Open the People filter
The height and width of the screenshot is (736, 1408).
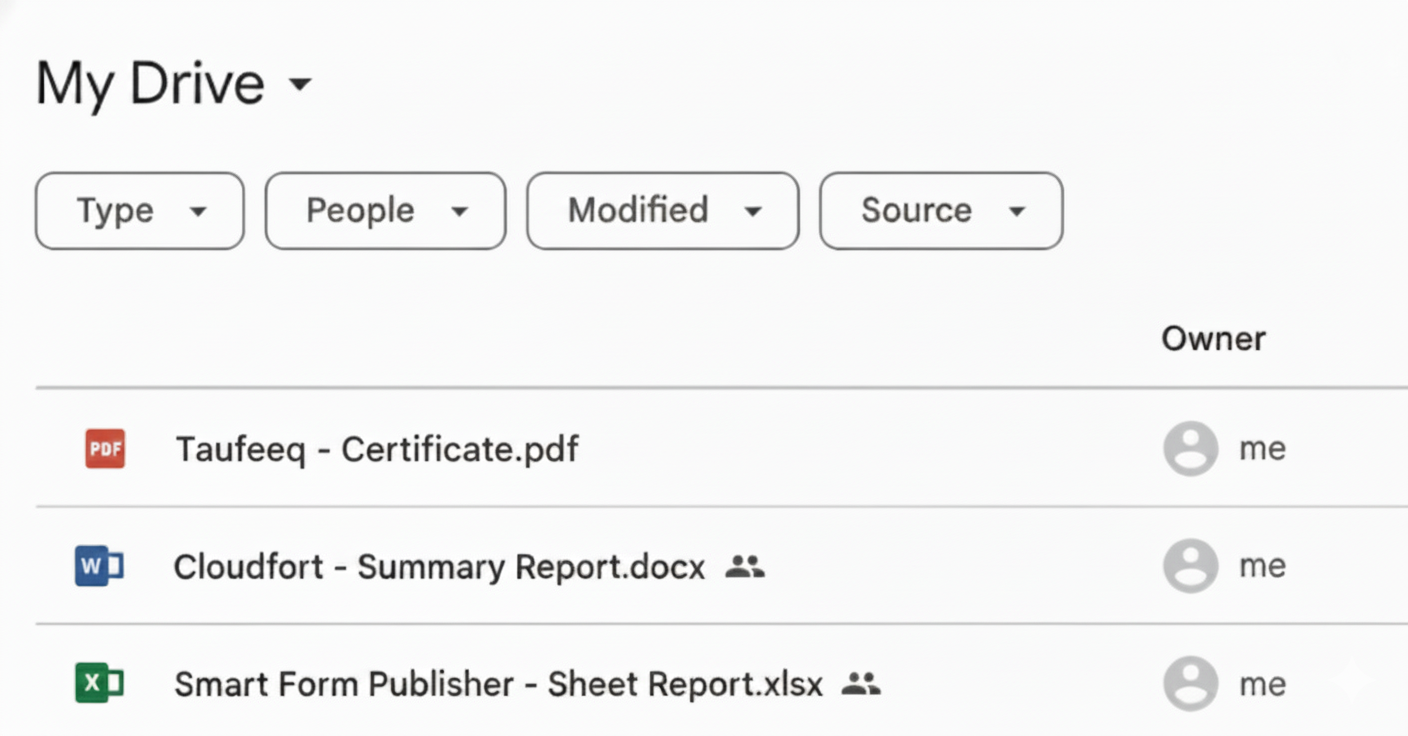coord(385,211)
